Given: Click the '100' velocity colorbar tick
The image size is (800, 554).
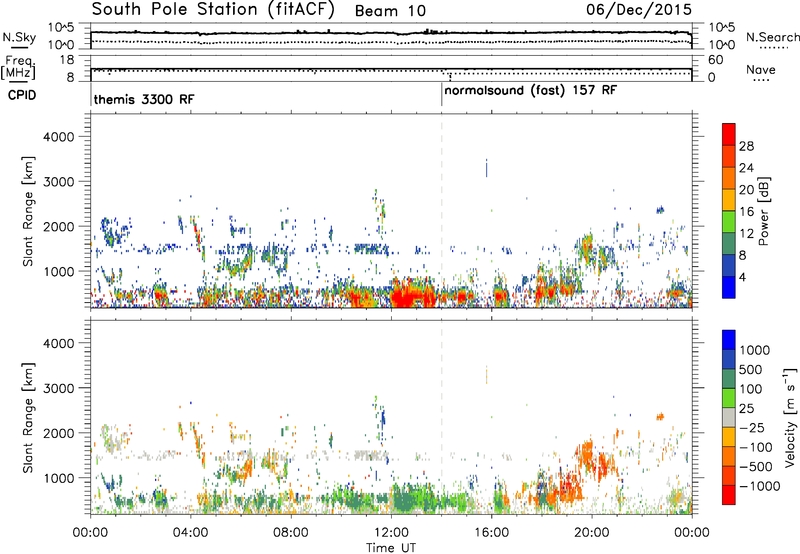Looking at the screenshot, I should click(751, 389).
